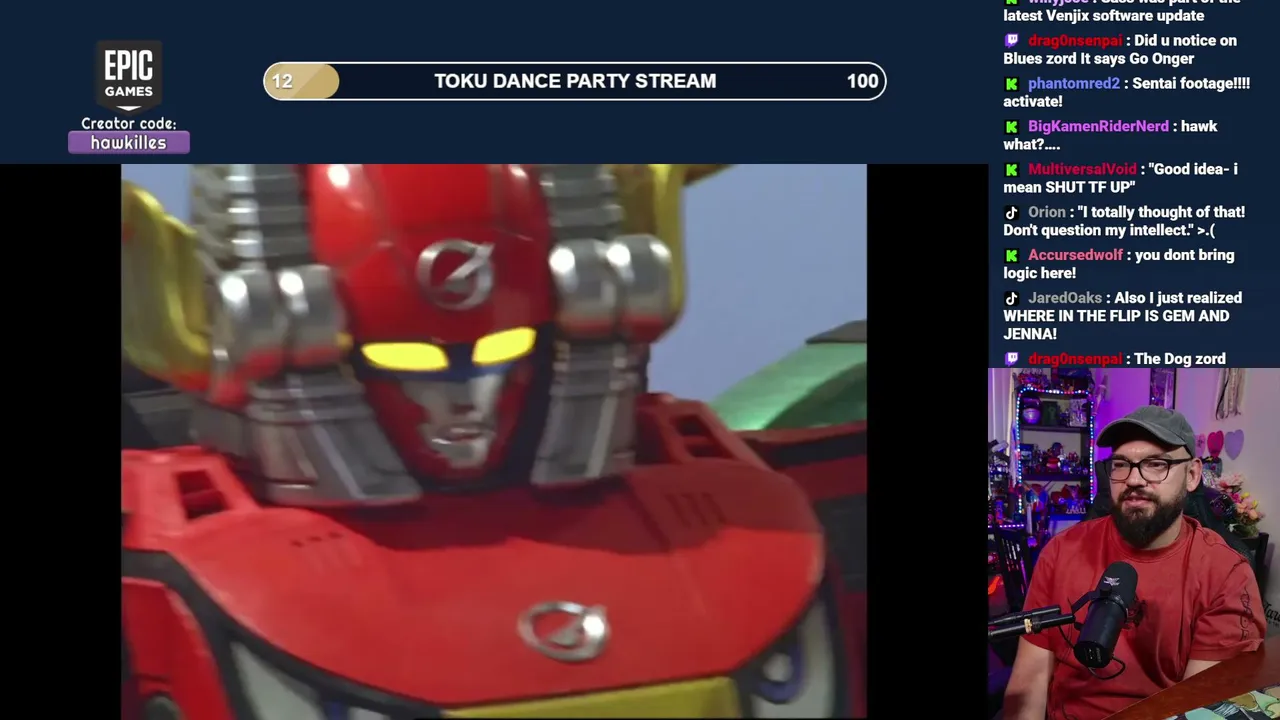1280x720 pixels.
Task: Select the Orion username in chat
Action: pyautogui.click(x=1047, y=213)
